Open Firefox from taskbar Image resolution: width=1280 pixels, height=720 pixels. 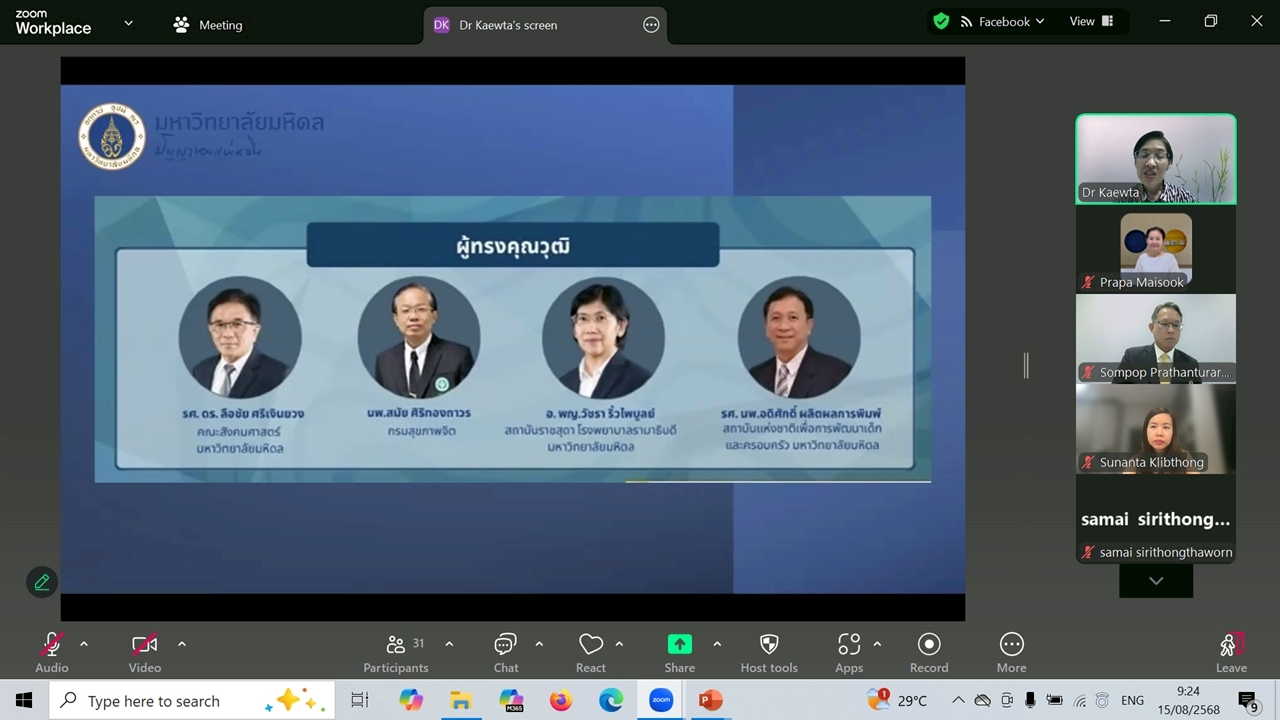[561, 700]
